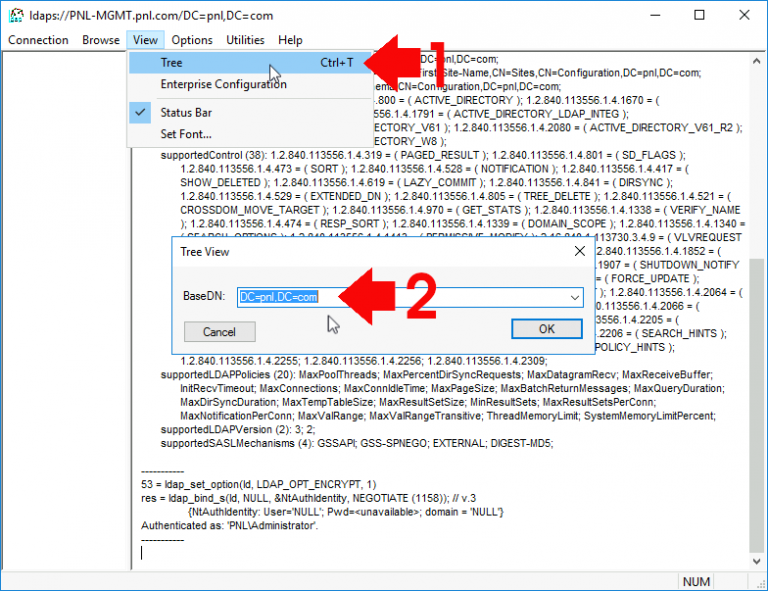Click the LDP application icon in title bar

click(x=15, y=16)
